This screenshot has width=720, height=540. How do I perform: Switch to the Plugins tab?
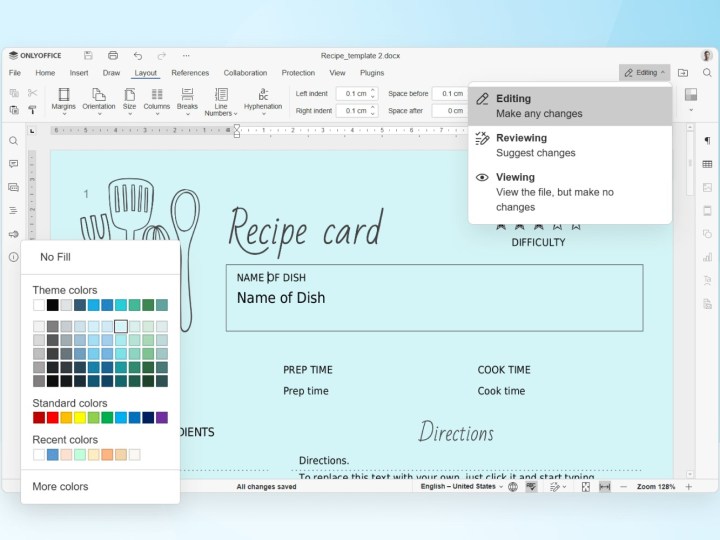372,73
